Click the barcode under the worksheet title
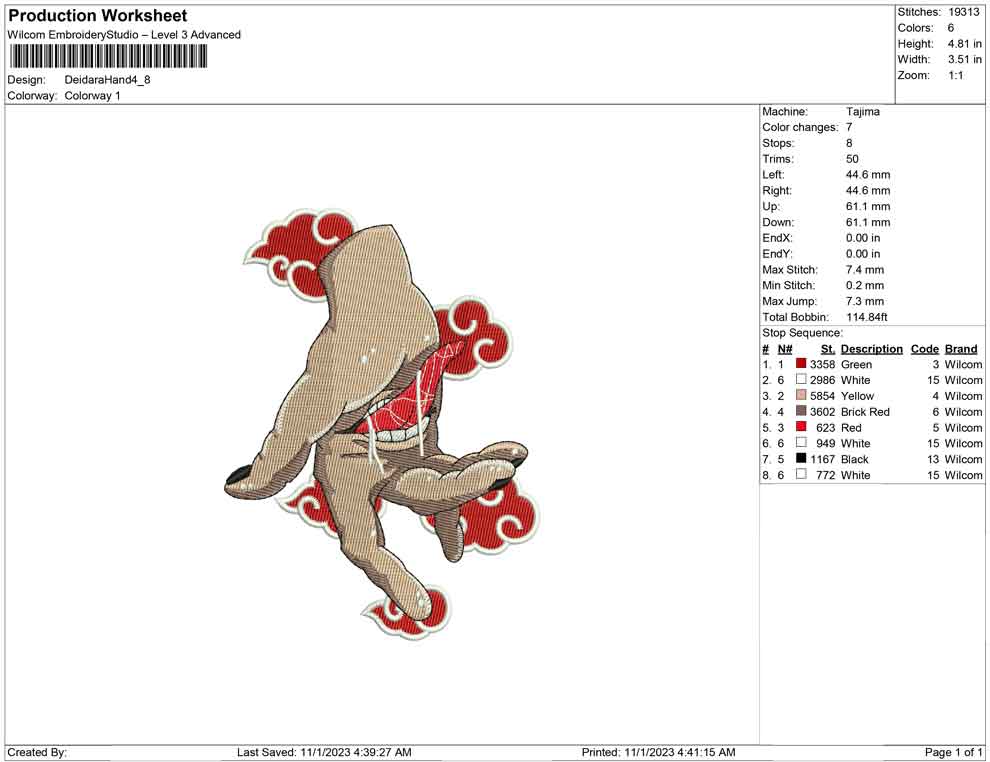The image size is (990, 762). (108, 57)
